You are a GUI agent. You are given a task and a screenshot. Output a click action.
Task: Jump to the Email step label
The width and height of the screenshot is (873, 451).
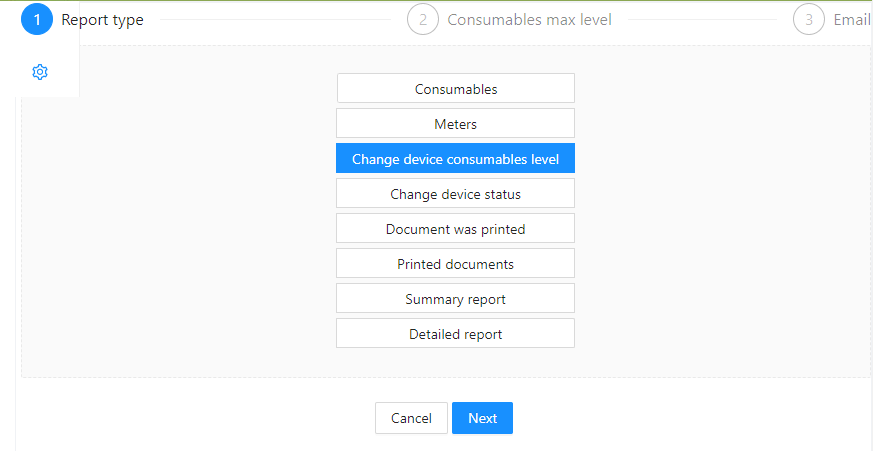(852, 20)
